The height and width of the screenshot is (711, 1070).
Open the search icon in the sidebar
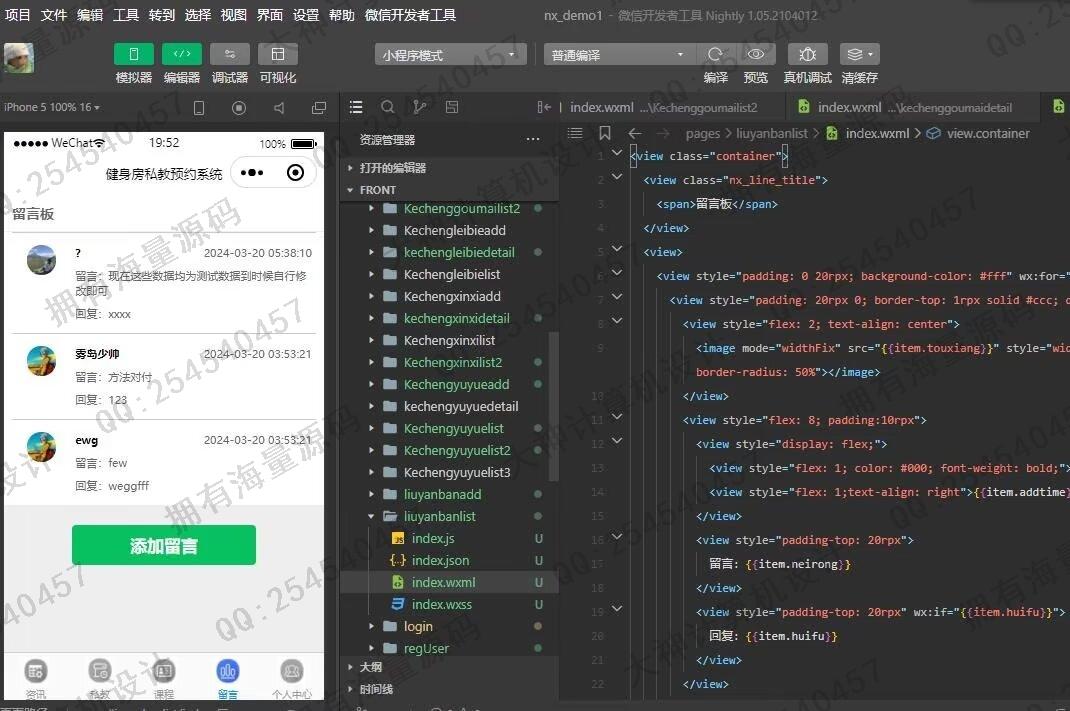(x=387, y=107)
